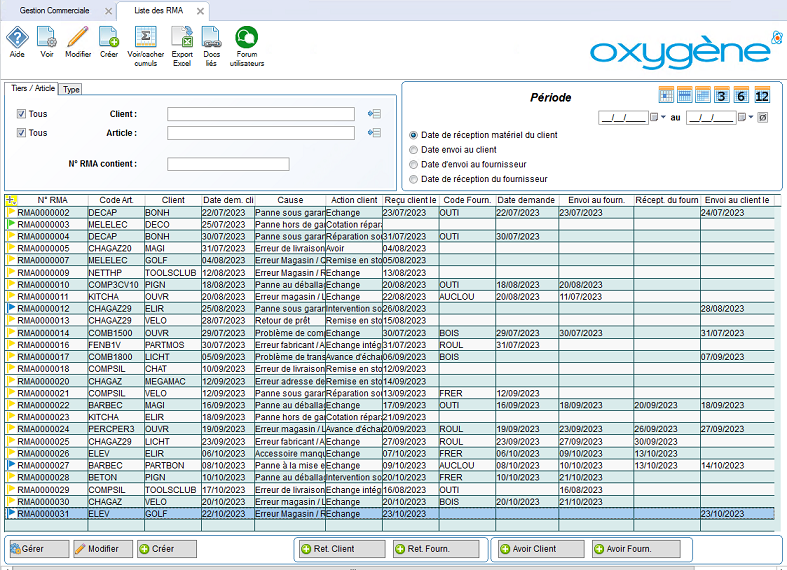
Task: Set period to 12 months
Action: pyautogui.click(x=762, y=96)
